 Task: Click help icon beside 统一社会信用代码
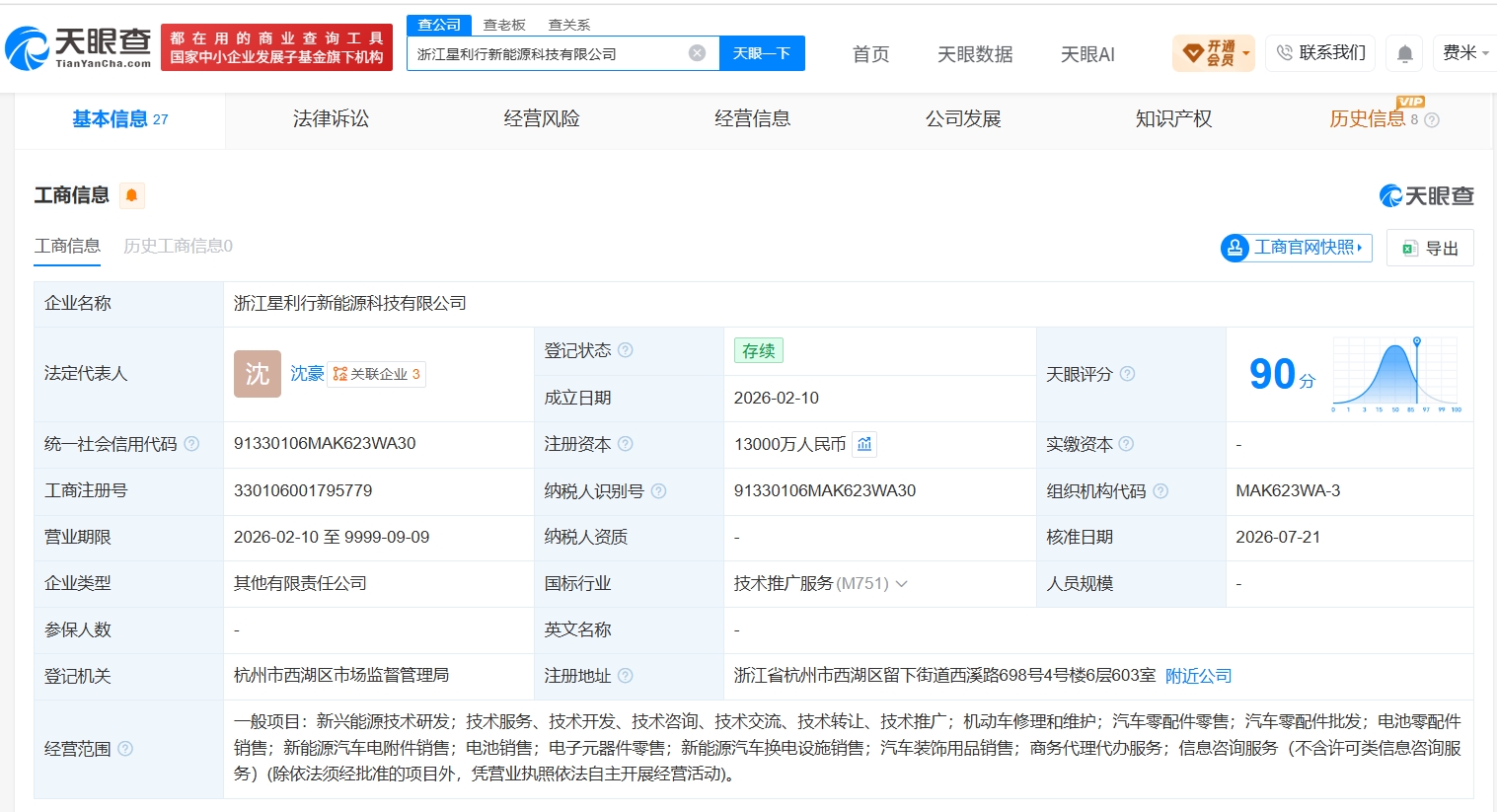[191, 444]
